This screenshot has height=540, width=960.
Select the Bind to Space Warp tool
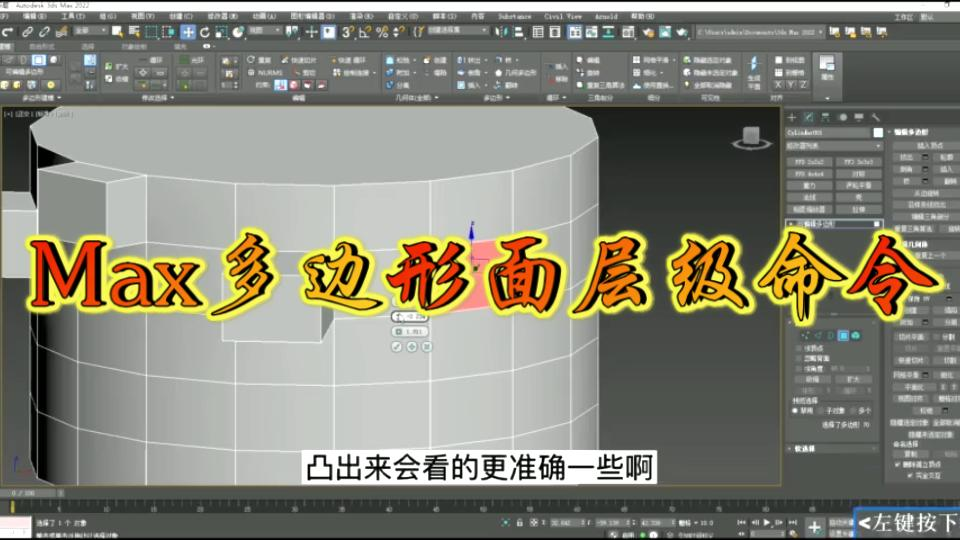(x=61, y=32)
